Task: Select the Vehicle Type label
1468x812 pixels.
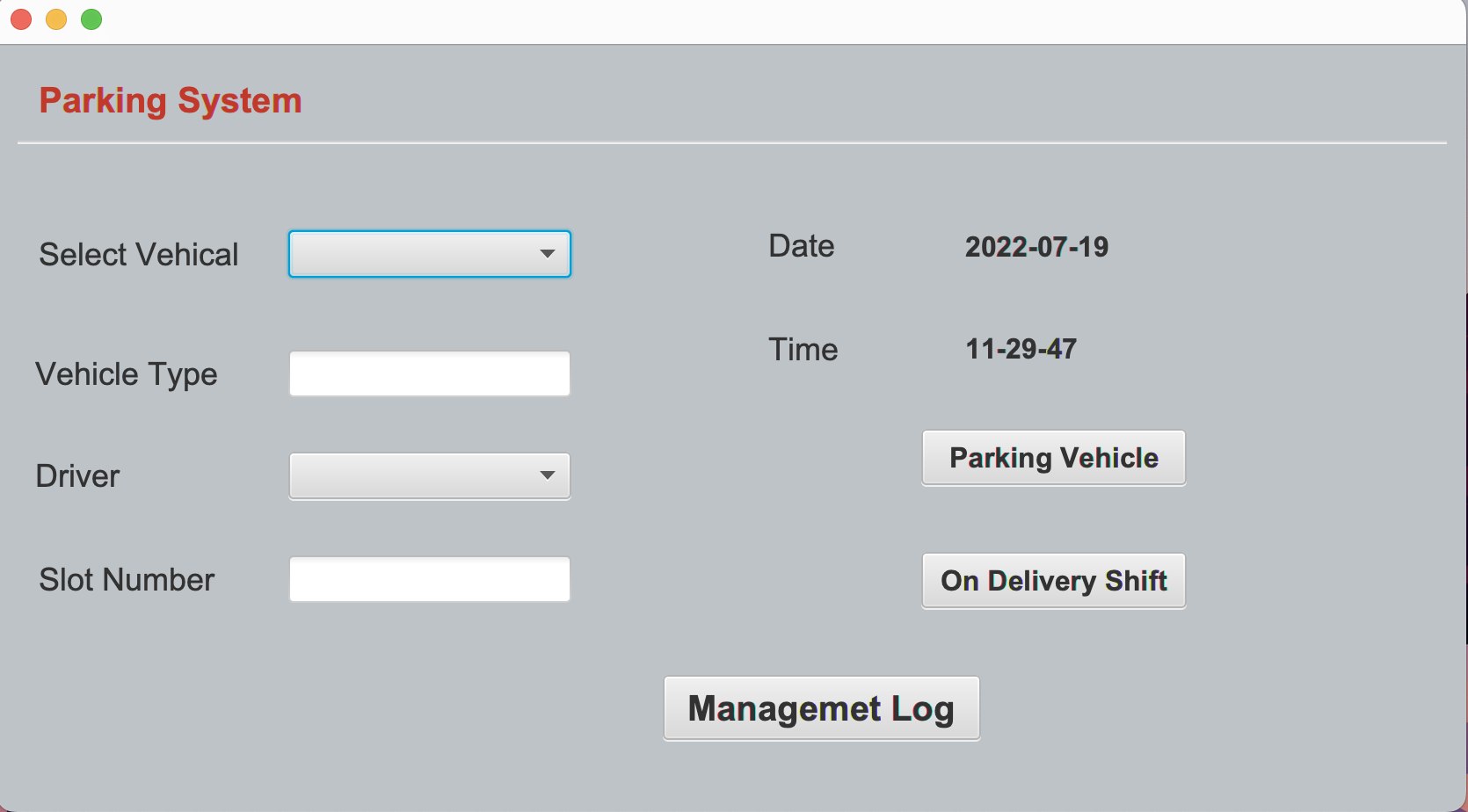Action: [126, 373]
